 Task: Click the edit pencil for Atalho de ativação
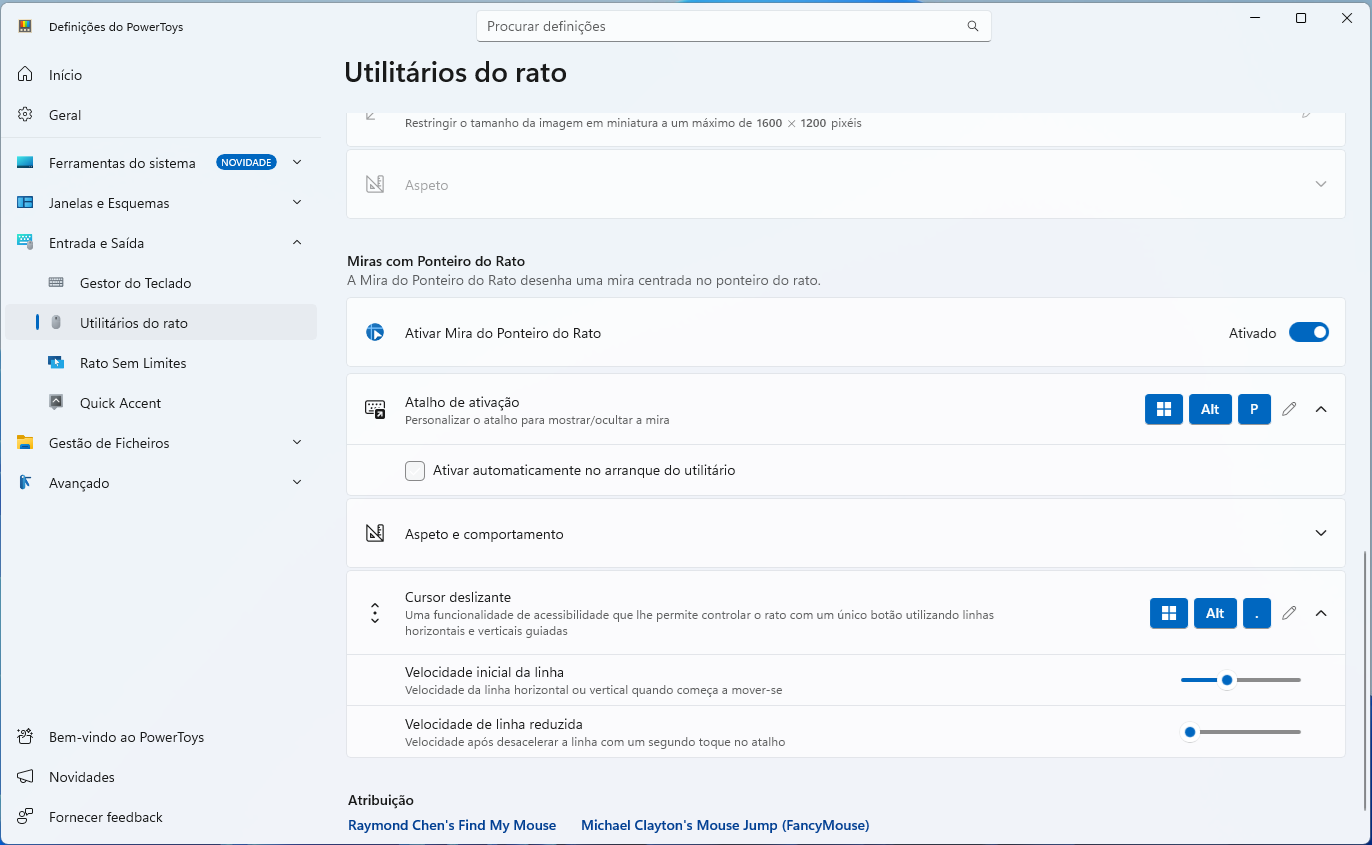point(1289,409)
